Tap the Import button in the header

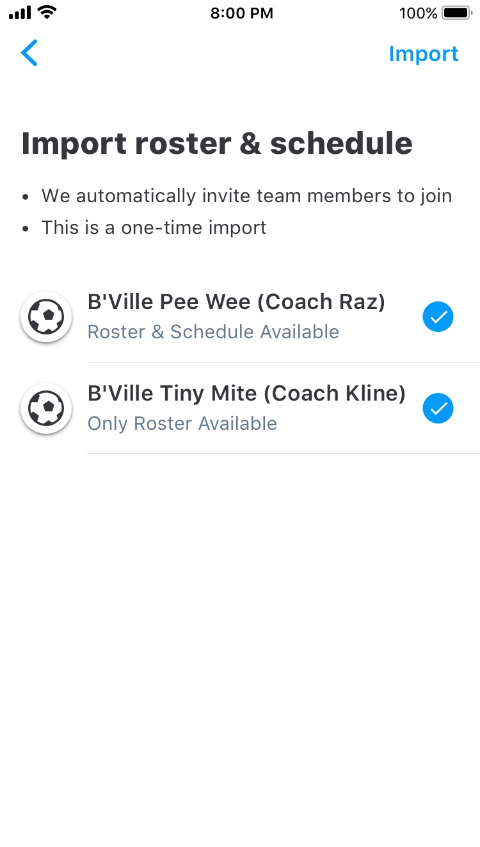pyautogui.click(x=423, y=53)
